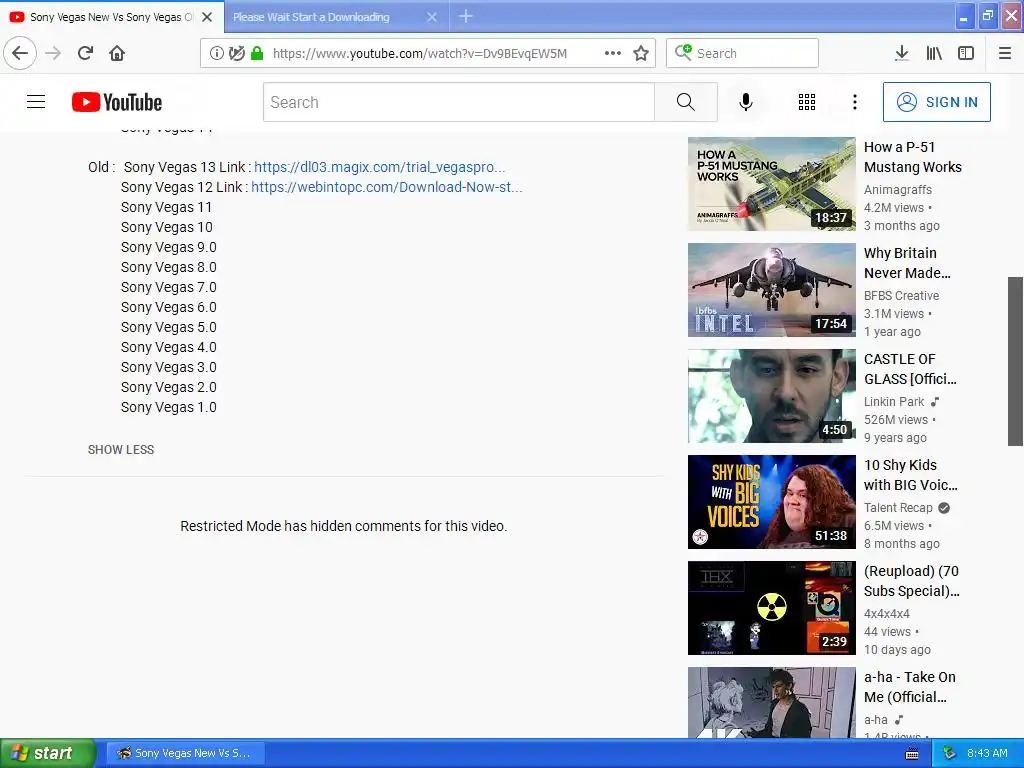
Task: Click the Sony Vegas taskbar window button
Action: click(185, 753)
